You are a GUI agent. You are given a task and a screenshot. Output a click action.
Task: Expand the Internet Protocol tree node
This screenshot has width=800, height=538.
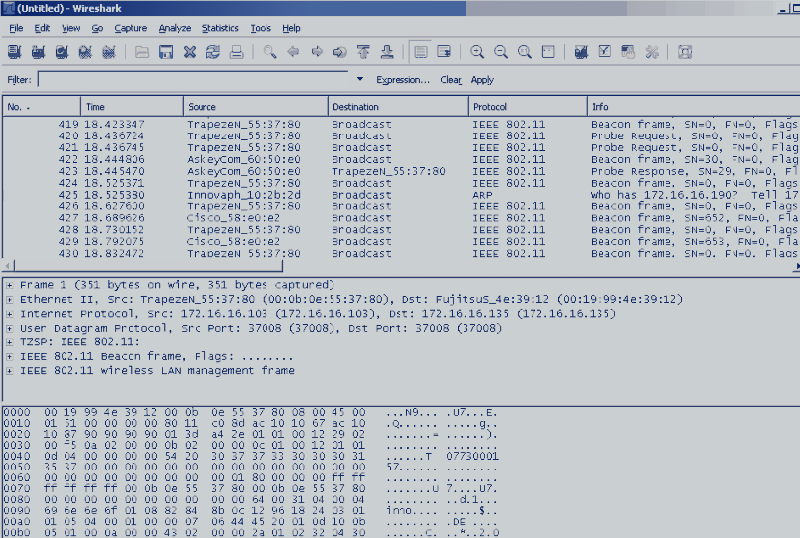(9, 314)
